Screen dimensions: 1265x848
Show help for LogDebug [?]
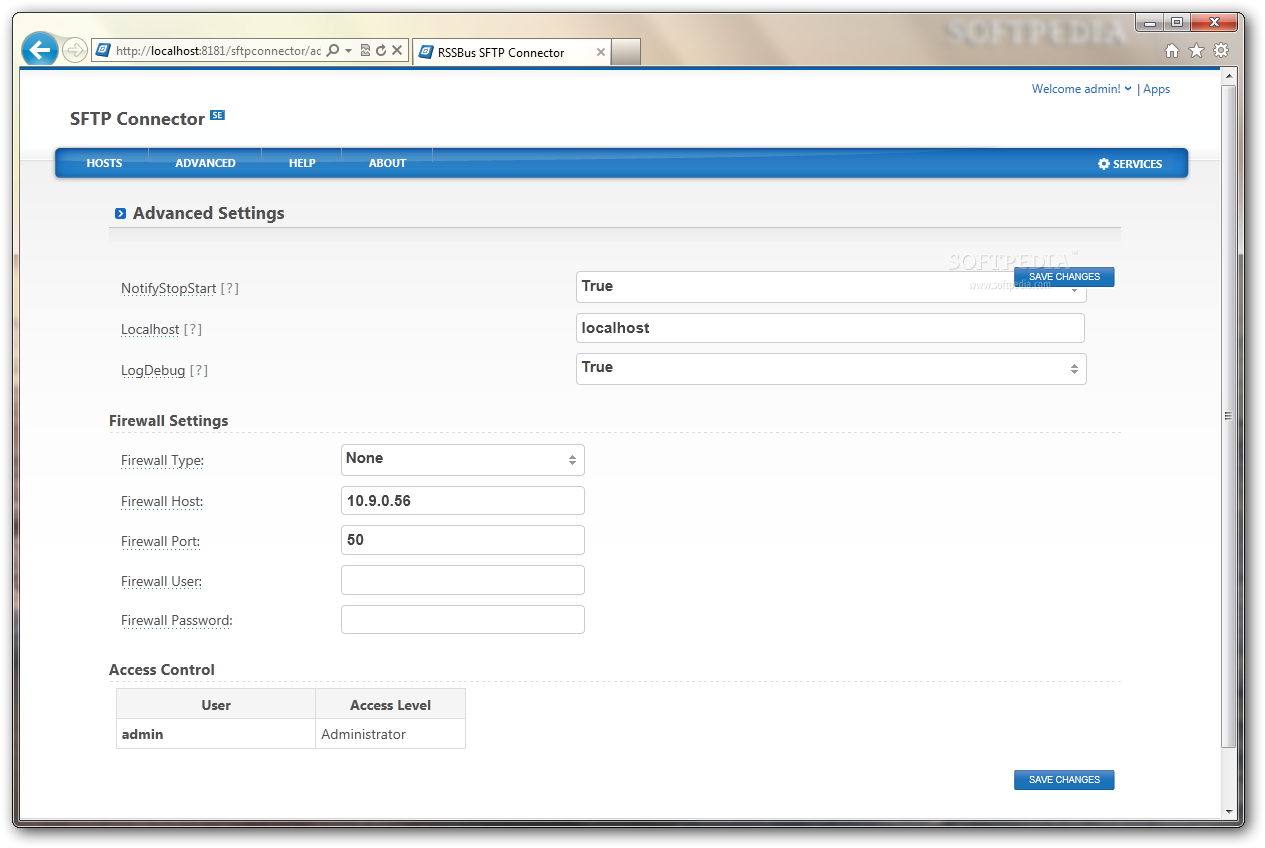coord(198,370)
